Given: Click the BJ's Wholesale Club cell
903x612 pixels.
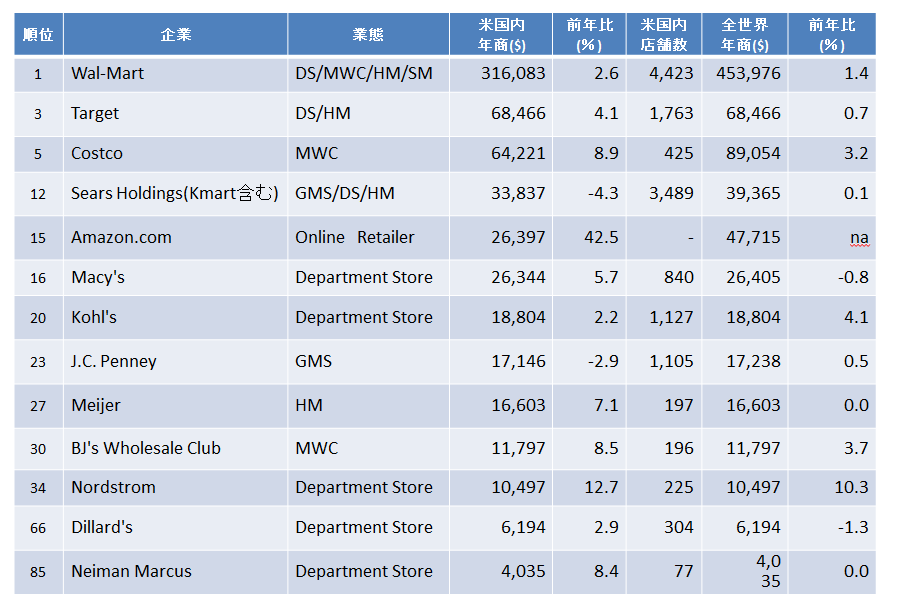Looking at the screenshot, I should [x=176, y=448].
